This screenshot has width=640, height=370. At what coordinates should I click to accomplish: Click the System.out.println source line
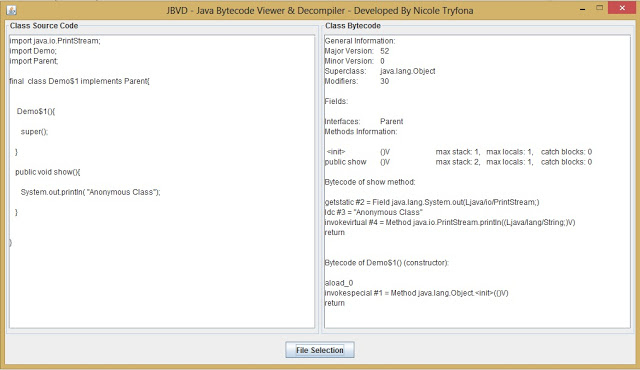tap(91, 192)
